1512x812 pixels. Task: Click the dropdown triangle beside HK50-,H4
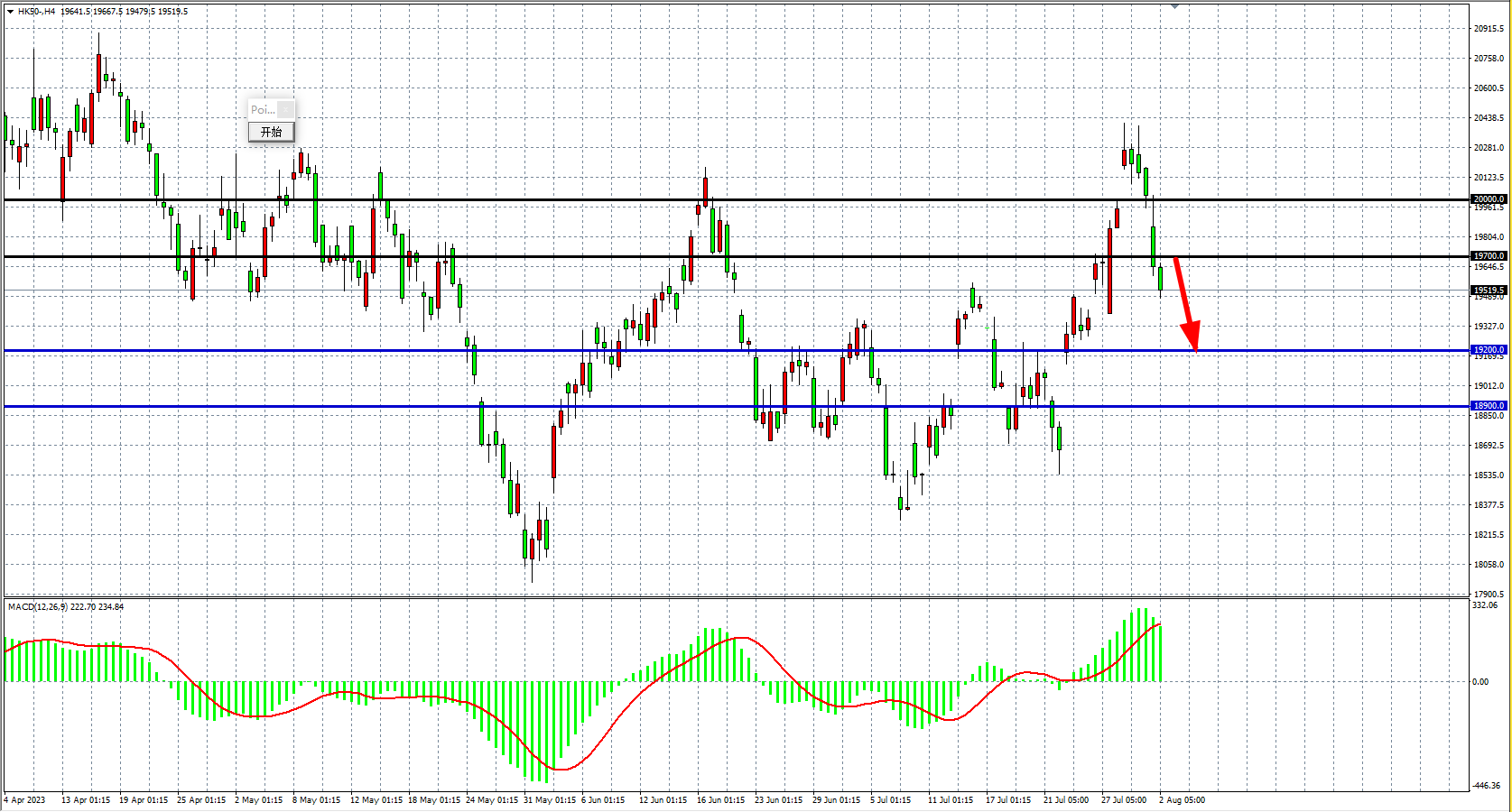point(10,12)
